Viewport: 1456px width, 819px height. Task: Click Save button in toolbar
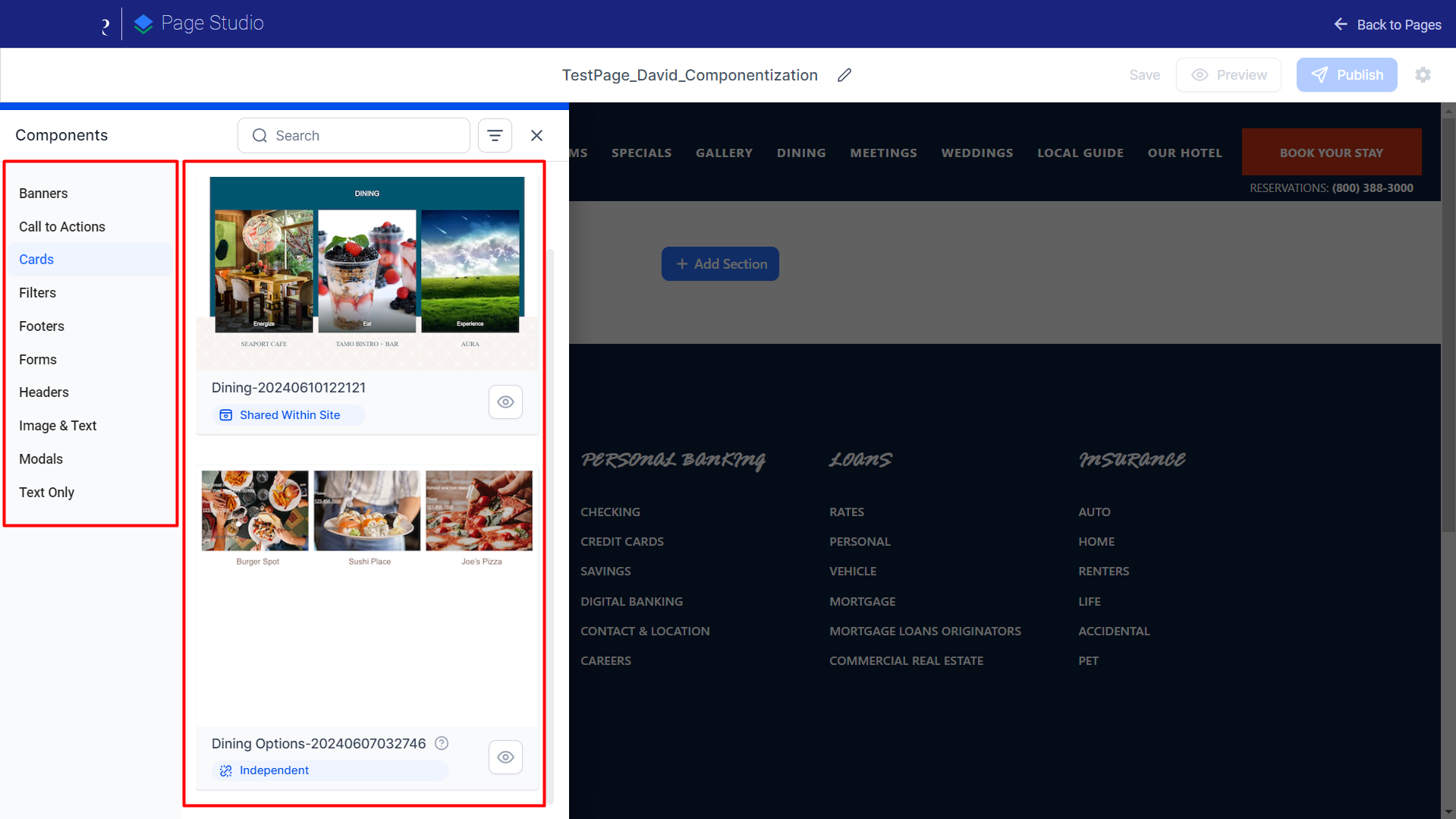1144,75
